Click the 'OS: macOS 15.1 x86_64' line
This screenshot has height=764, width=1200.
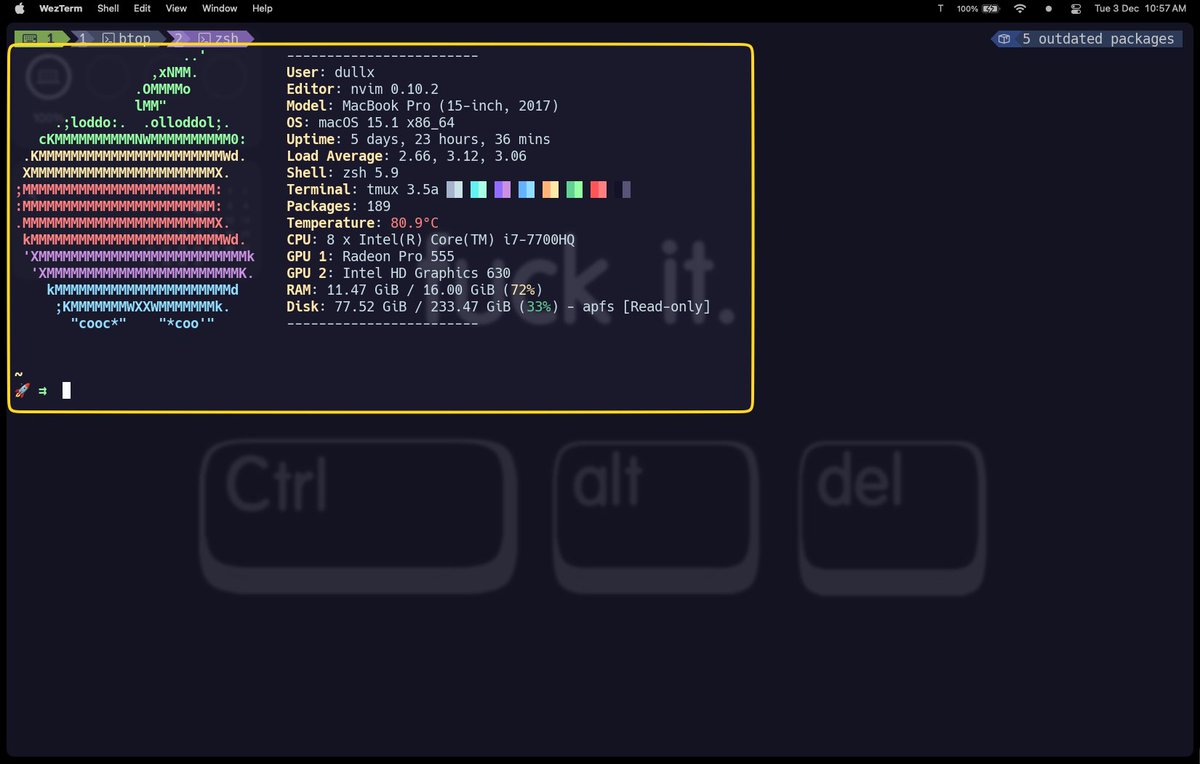click(370, 122)
